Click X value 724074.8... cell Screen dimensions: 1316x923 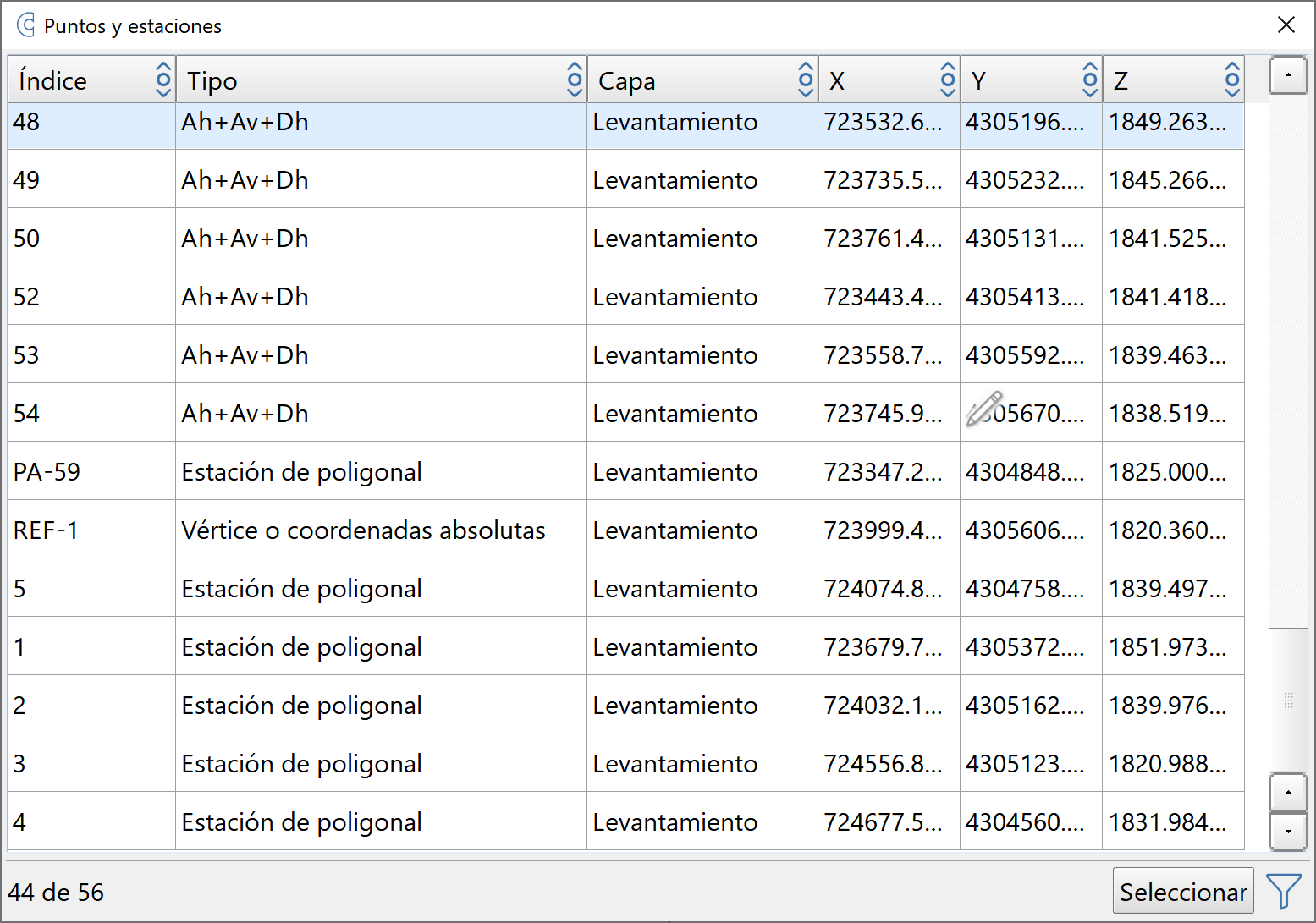pyautogui.click(x=889, y=588)
